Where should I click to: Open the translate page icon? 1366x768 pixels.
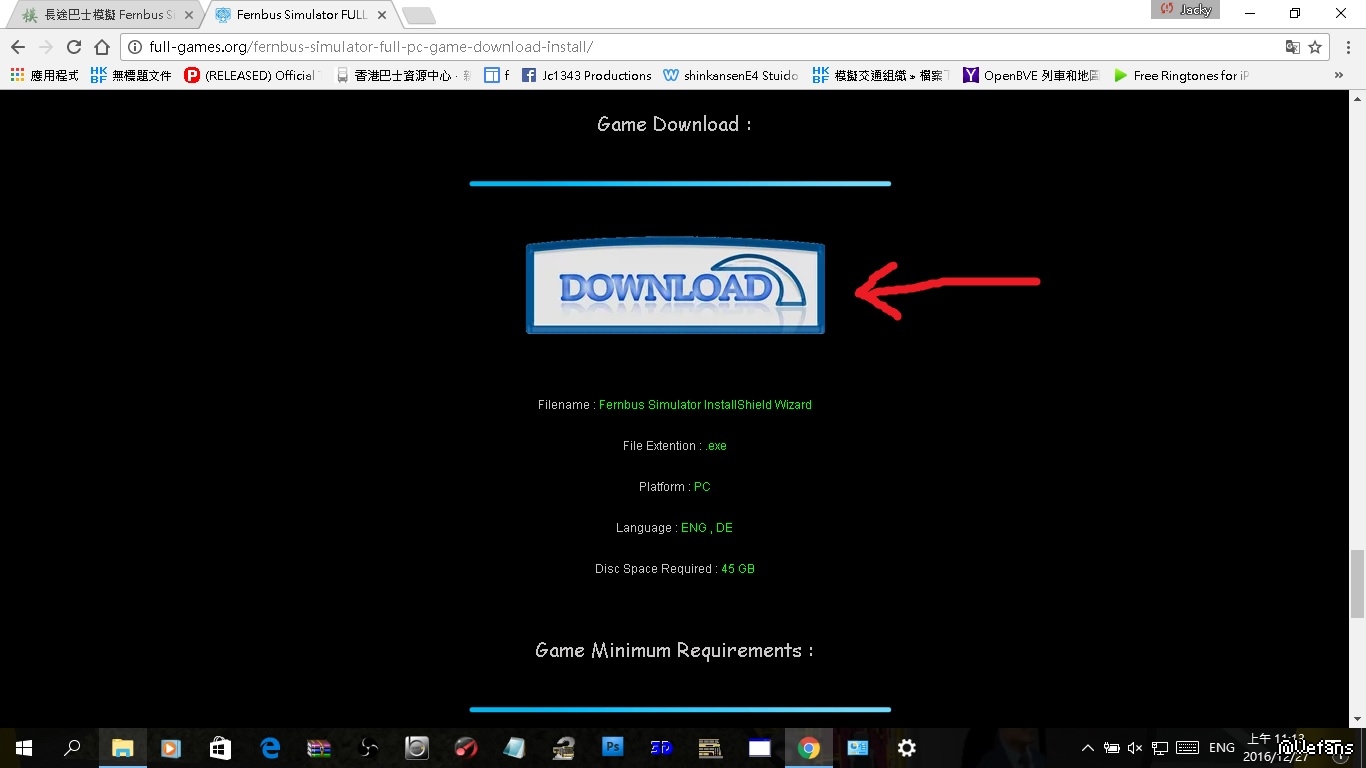click(x=1293, y=47)
